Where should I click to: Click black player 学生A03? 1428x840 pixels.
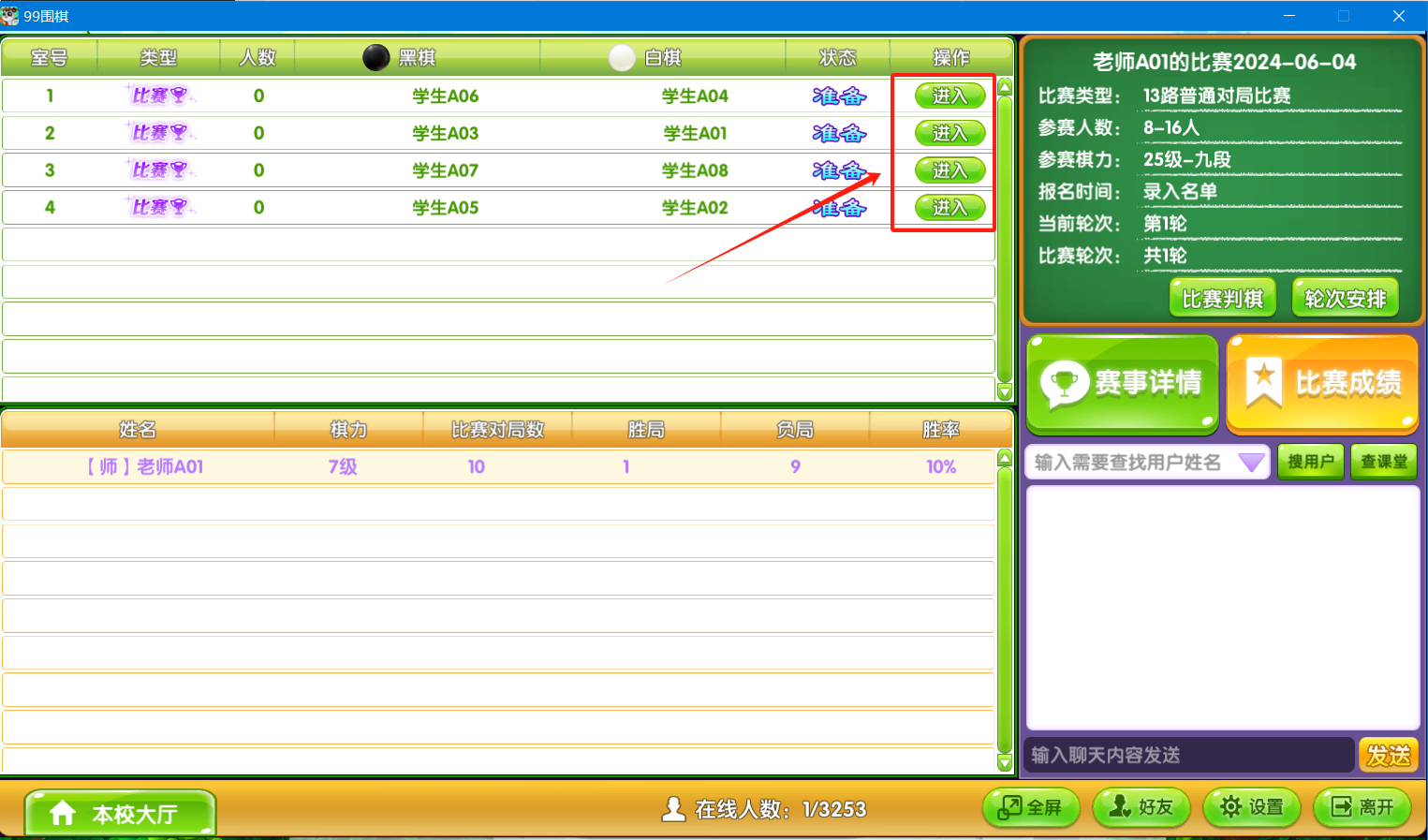coord(446,133)
